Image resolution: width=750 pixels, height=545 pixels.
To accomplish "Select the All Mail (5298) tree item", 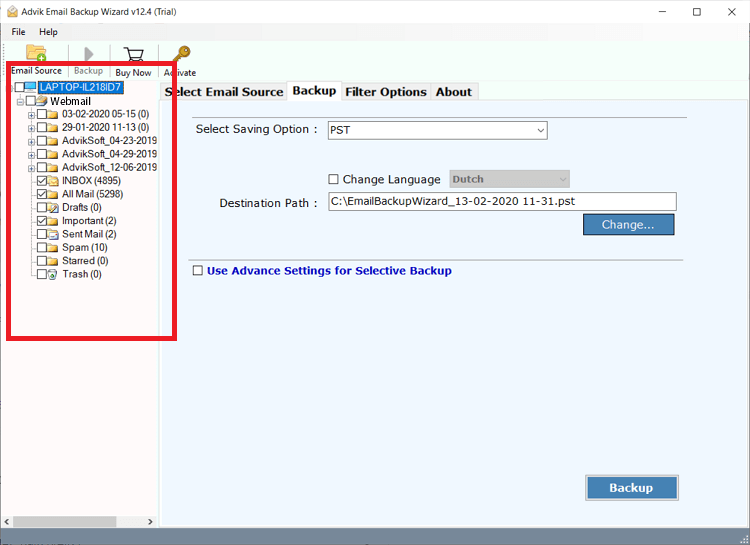I will [92, 194].
